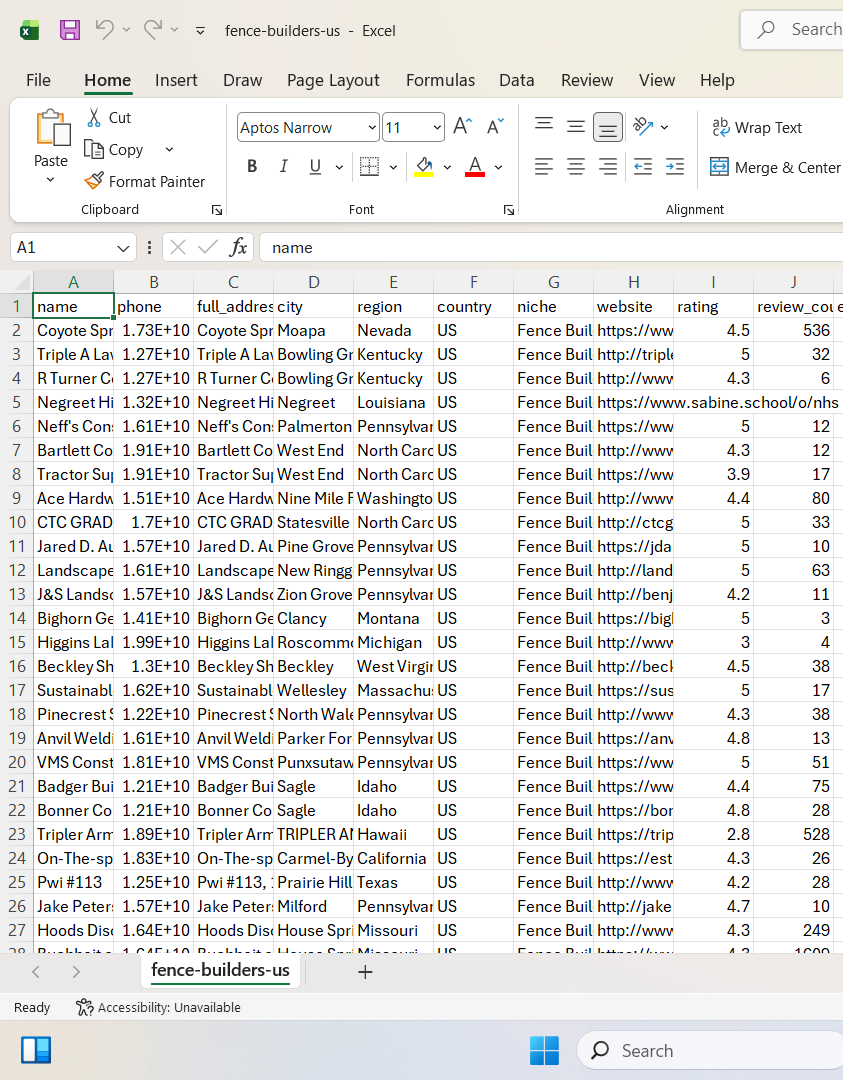Switch to the View tab

click(657, 80)
